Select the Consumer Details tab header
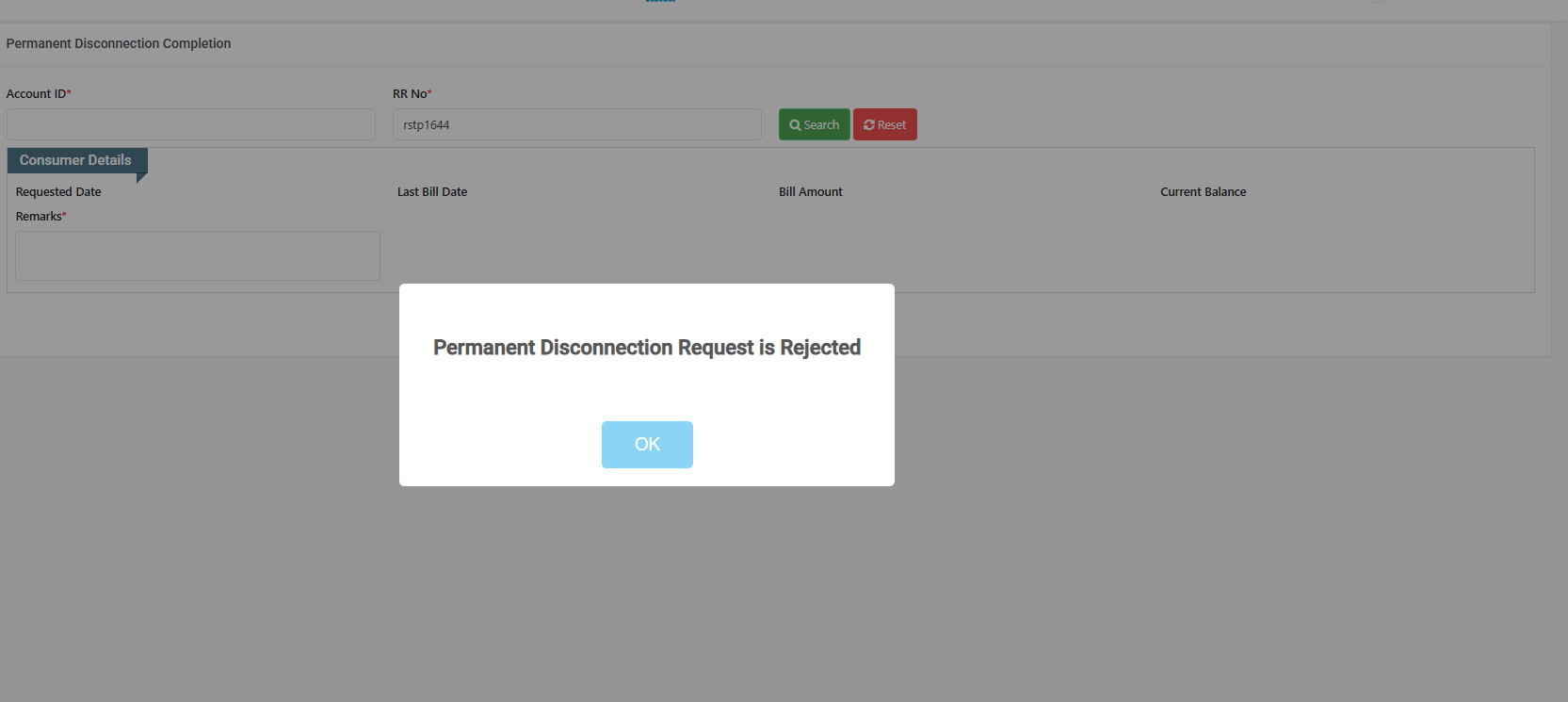Viewport: 1568px width, 702px height. click(x=75, y=160)
